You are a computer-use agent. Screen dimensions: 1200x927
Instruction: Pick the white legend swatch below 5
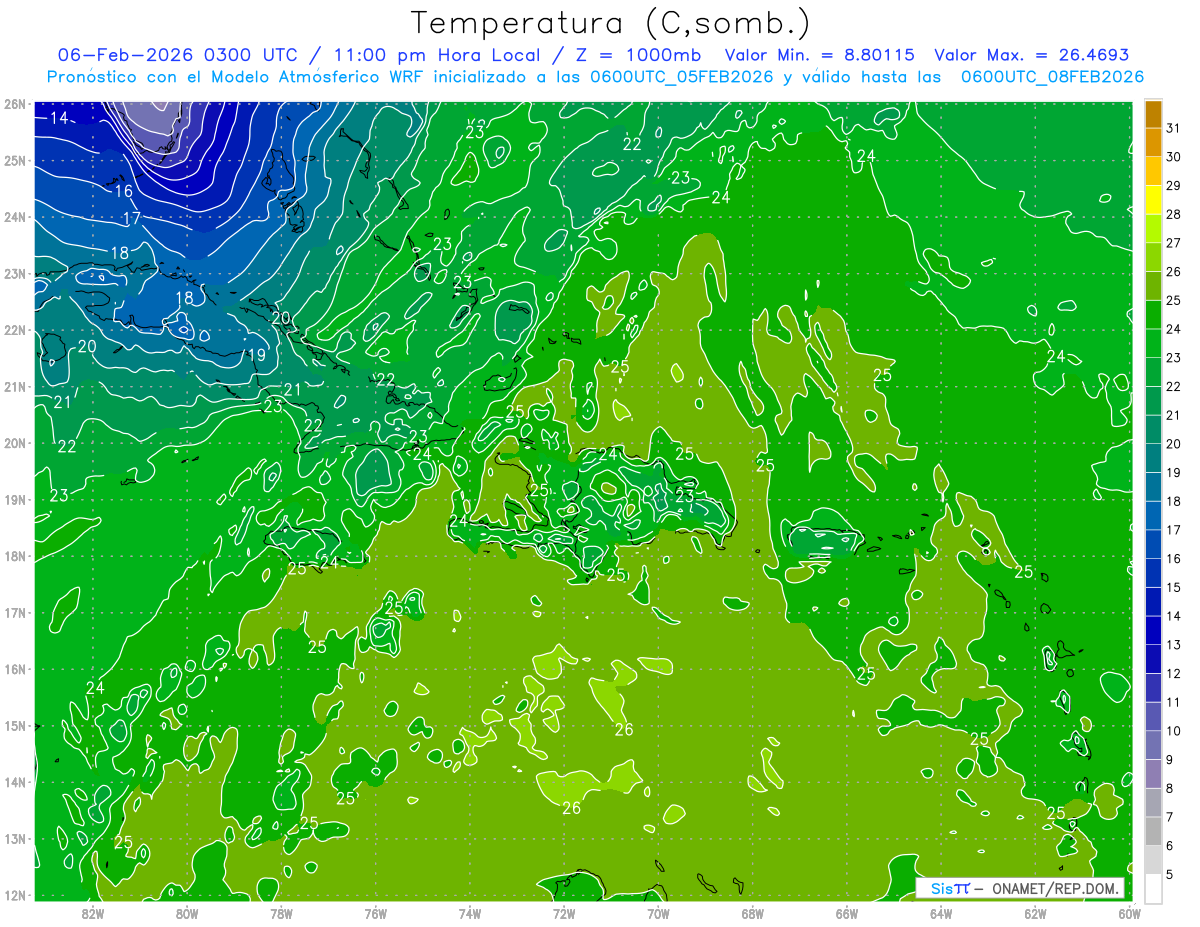[1153, 888]
